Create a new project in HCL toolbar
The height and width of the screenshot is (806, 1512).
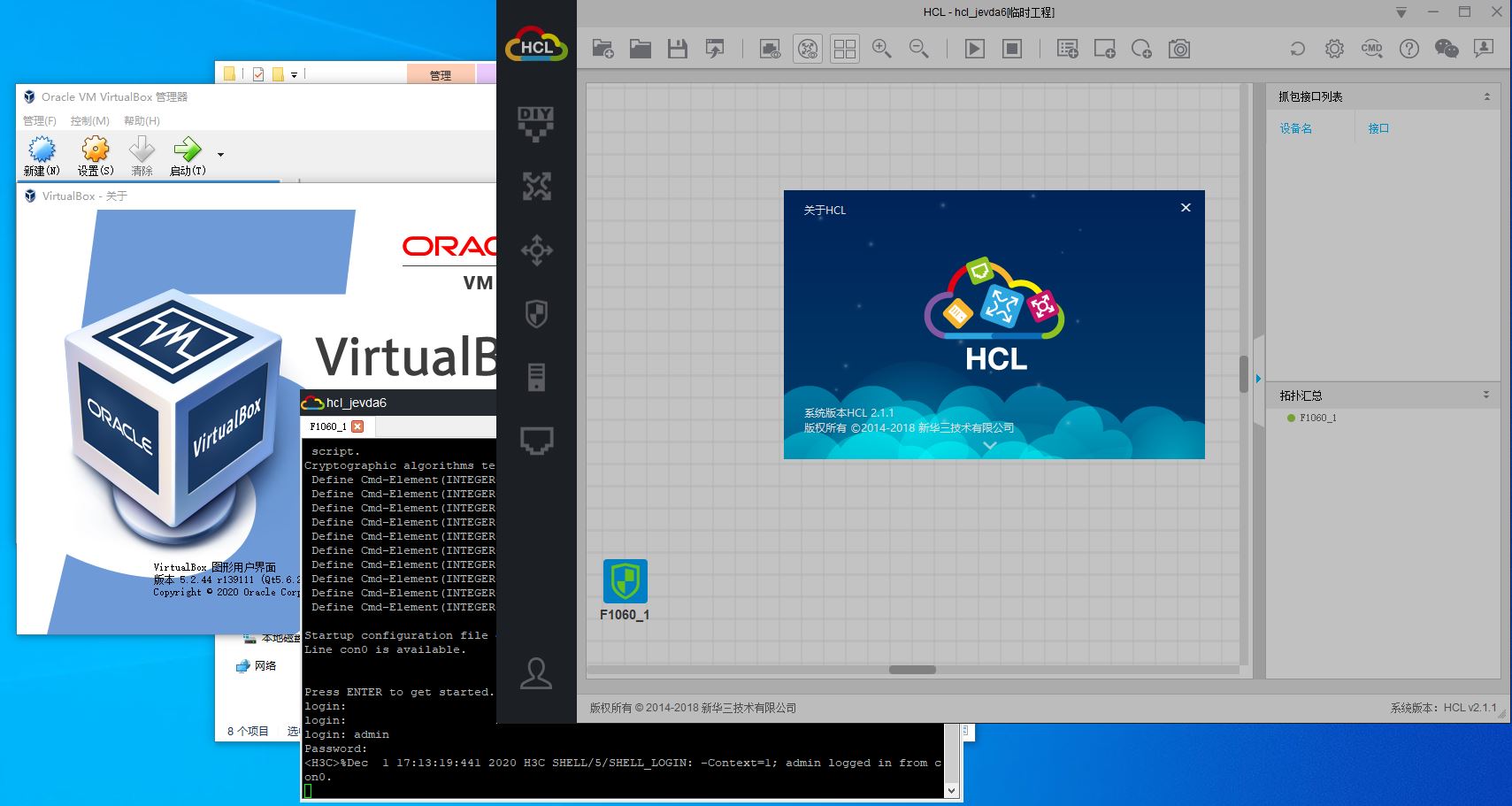[602, 49]
